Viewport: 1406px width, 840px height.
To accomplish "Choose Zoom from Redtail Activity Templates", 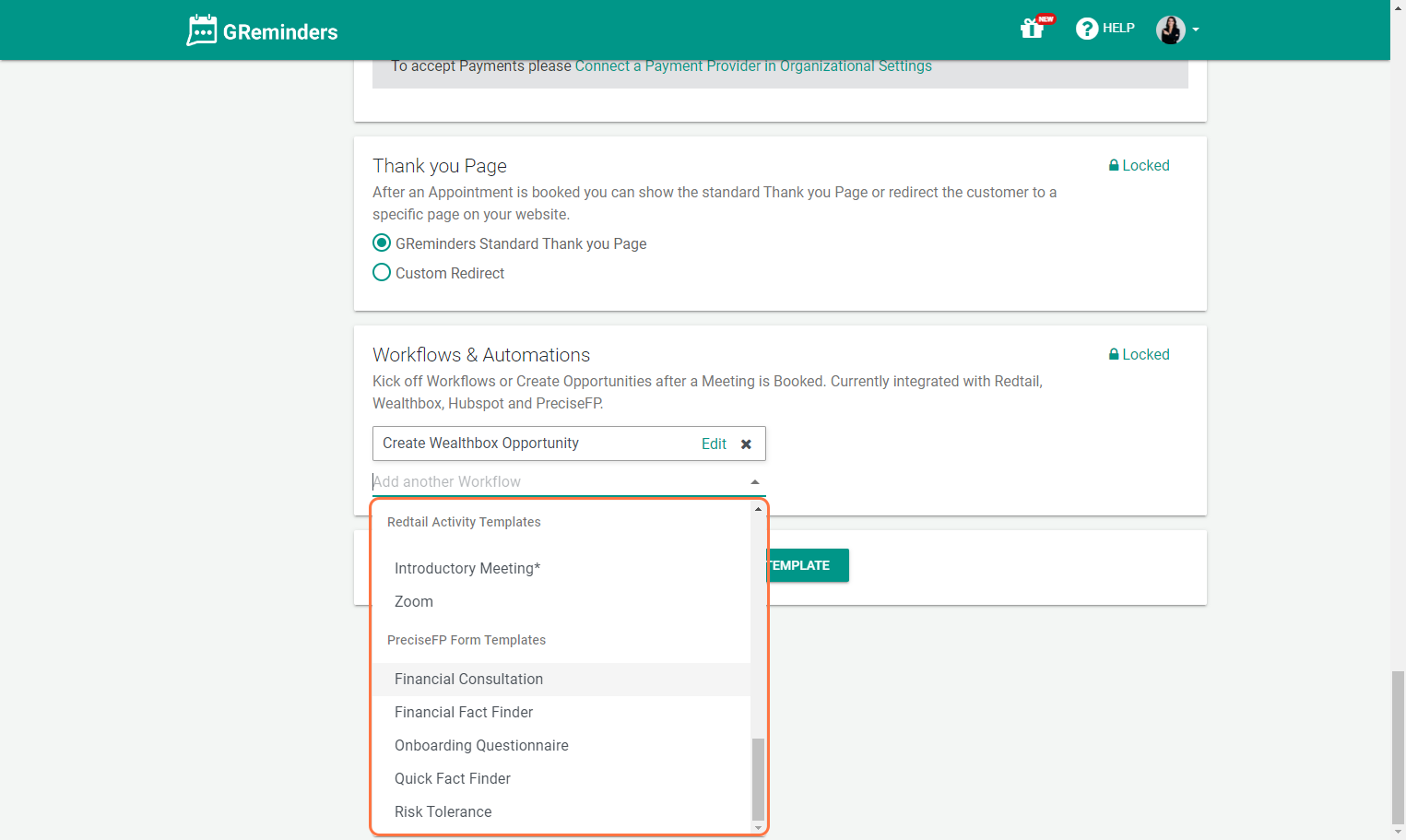I will click(413, 601).
